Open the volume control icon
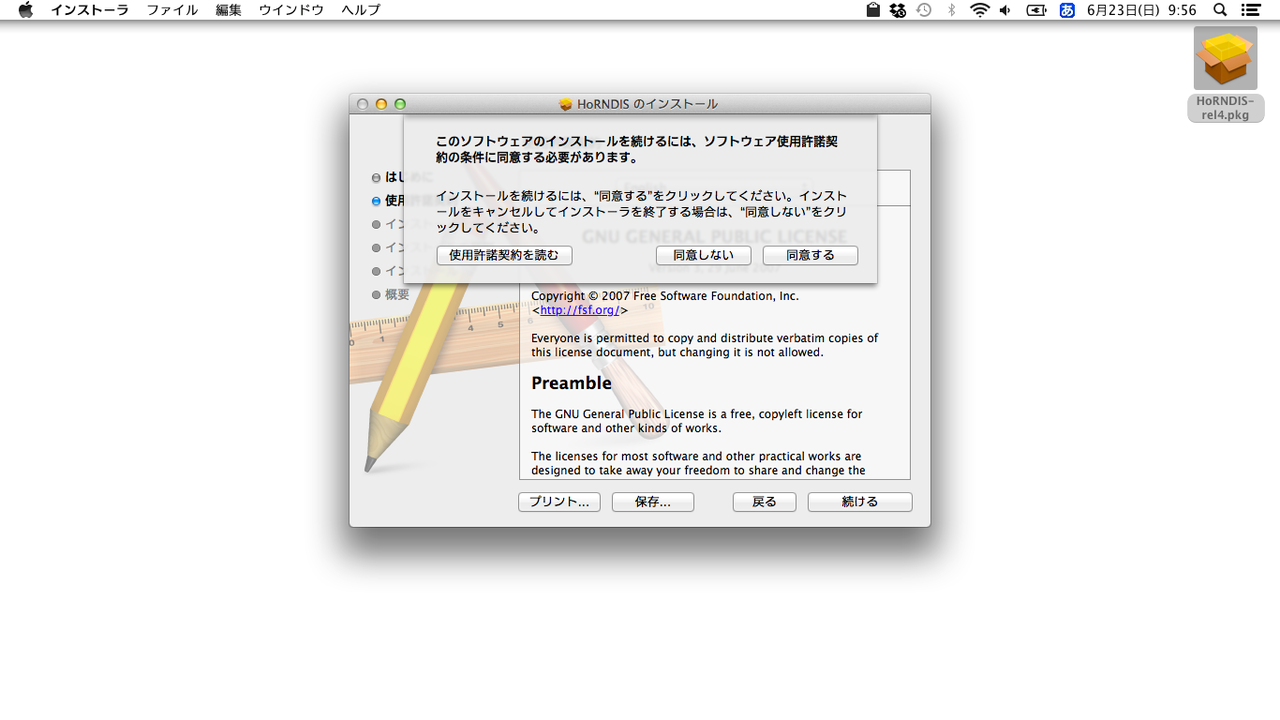Viewport: 1280px width, 720px height. 1005,10
